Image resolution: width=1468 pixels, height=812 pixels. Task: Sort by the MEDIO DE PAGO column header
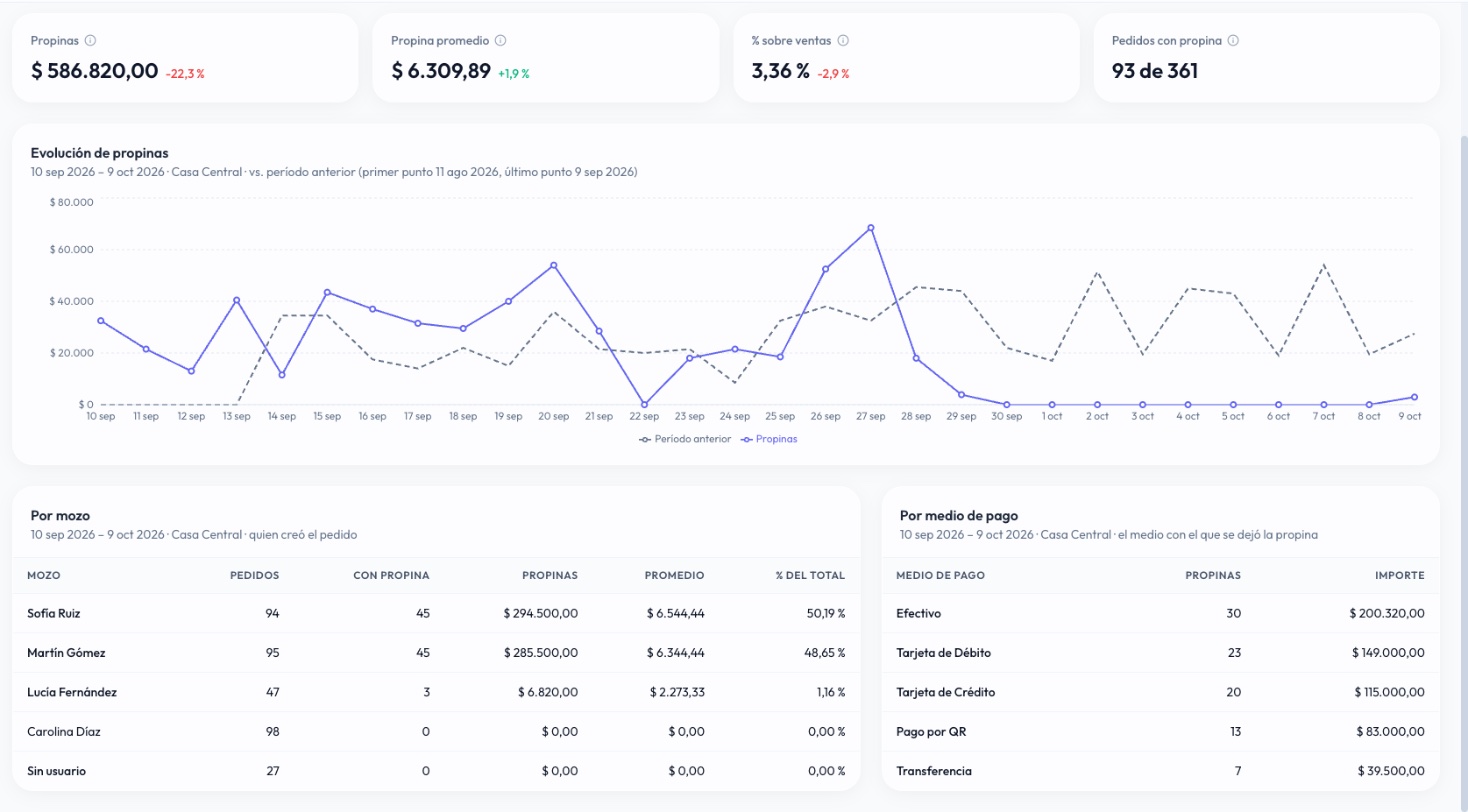941,576
